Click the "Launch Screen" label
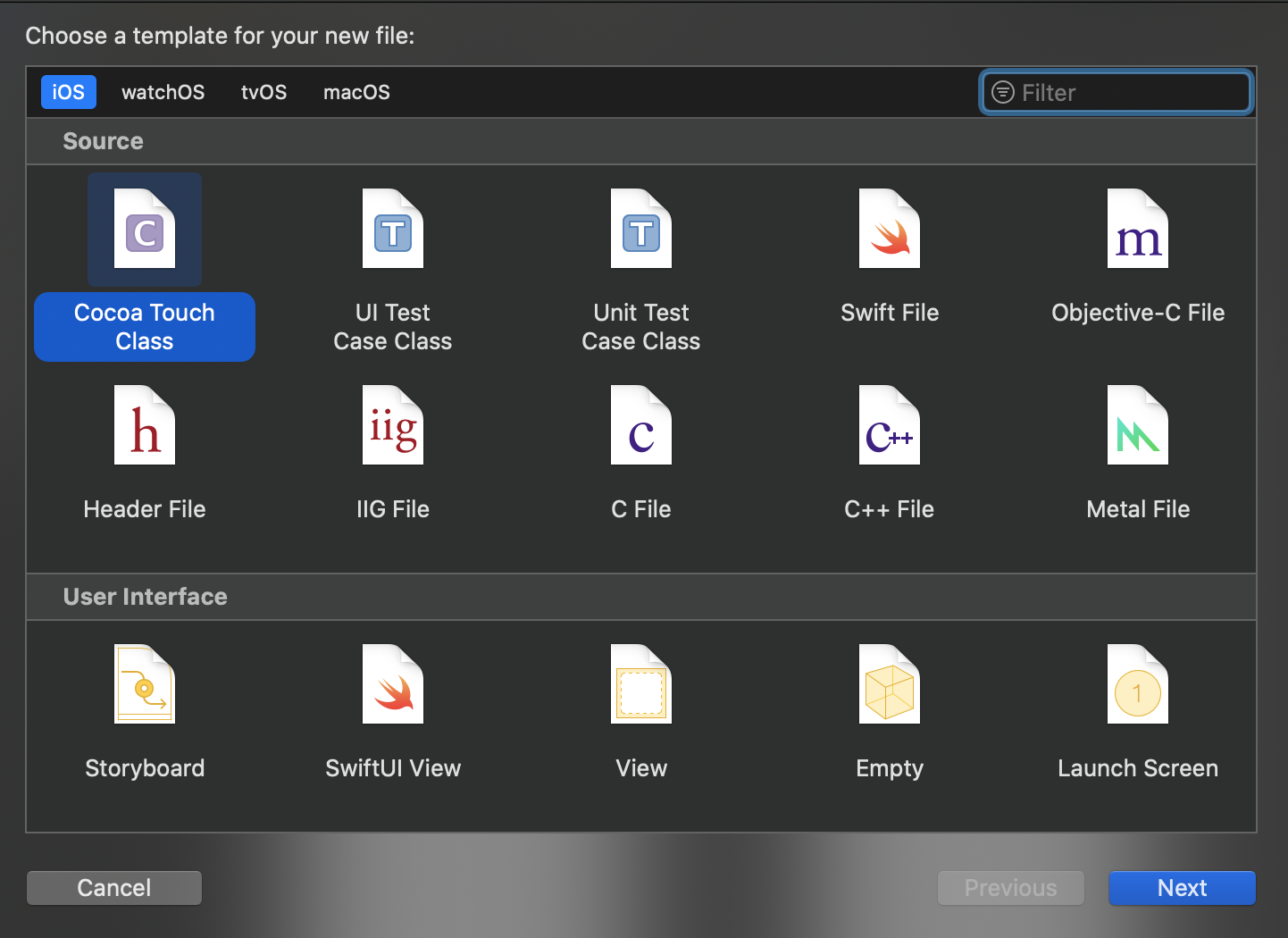Viewport: 1288px width, 938px height. [x=1138, y=768]
